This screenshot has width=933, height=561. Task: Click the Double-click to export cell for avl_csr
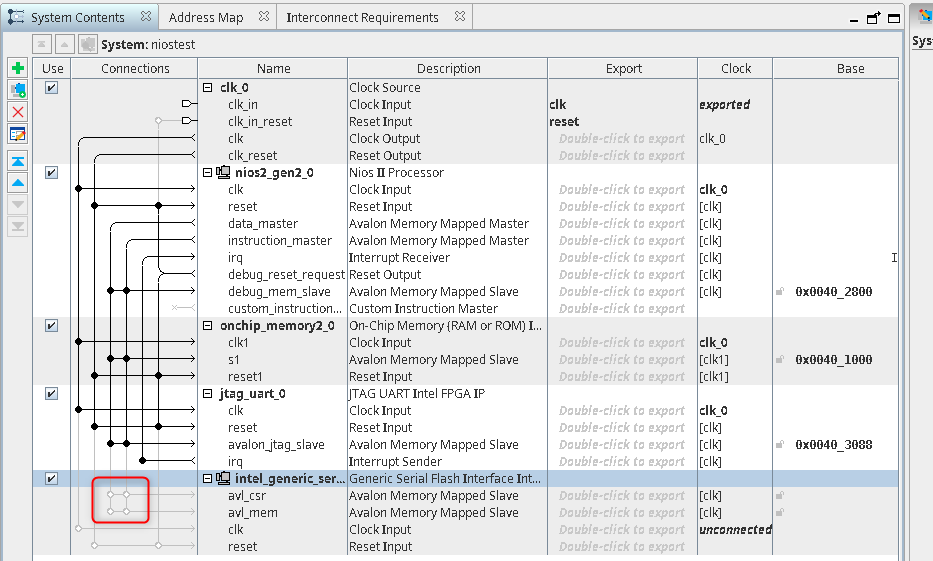tap(622, 496)
